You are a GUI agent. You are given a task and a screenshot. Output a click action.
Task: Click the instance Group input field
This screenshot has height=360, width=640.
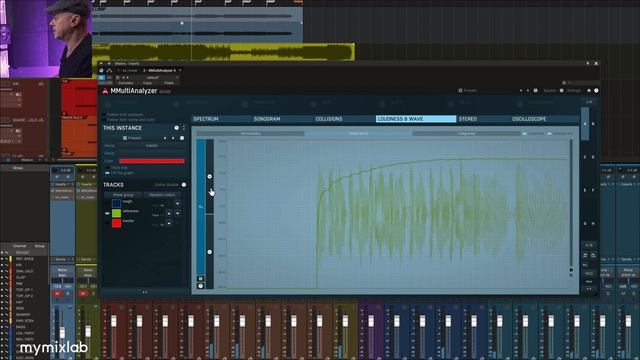click(x=151, y=153)
